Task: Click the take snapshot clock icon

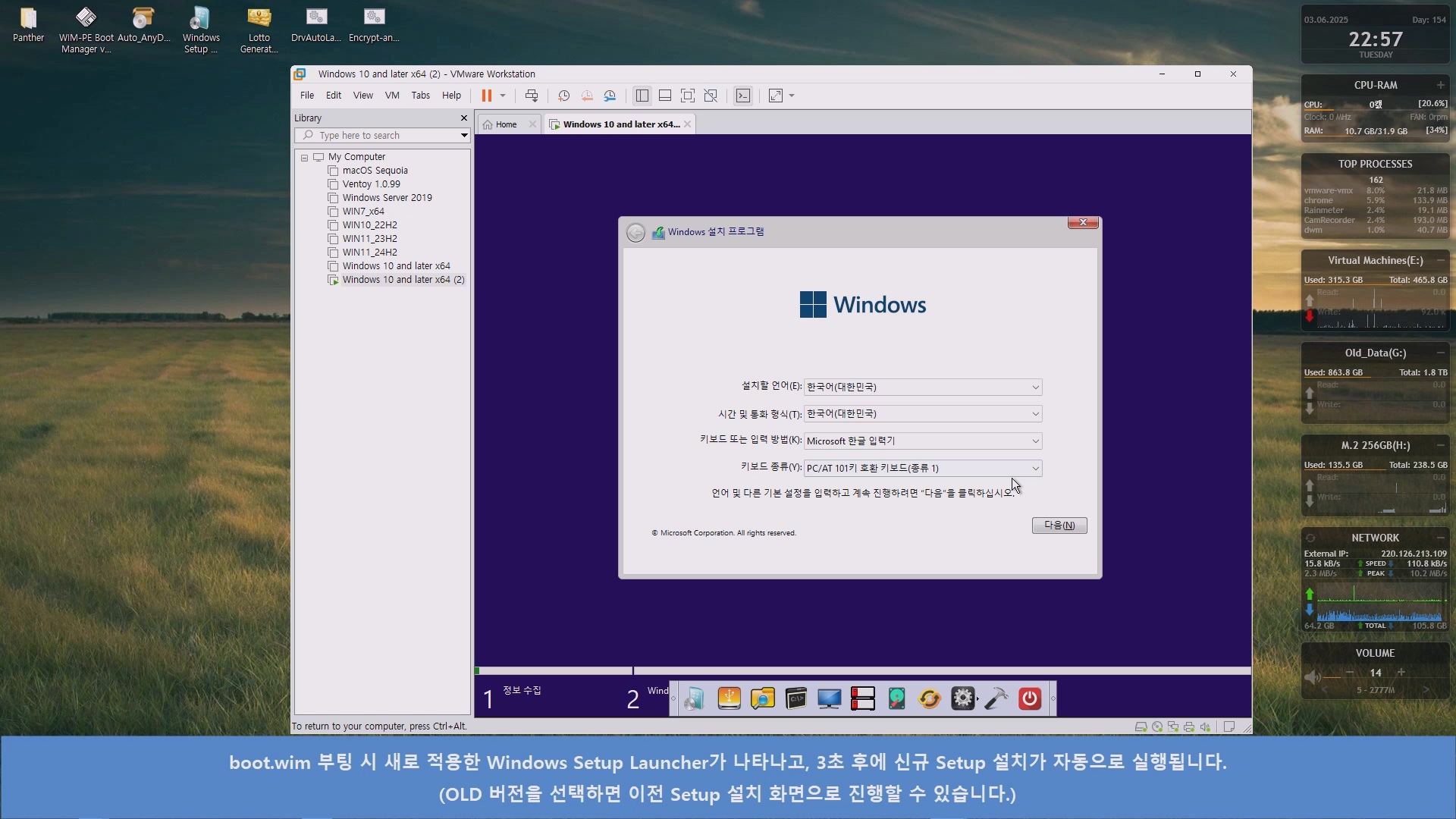Action: click(563, 96)
